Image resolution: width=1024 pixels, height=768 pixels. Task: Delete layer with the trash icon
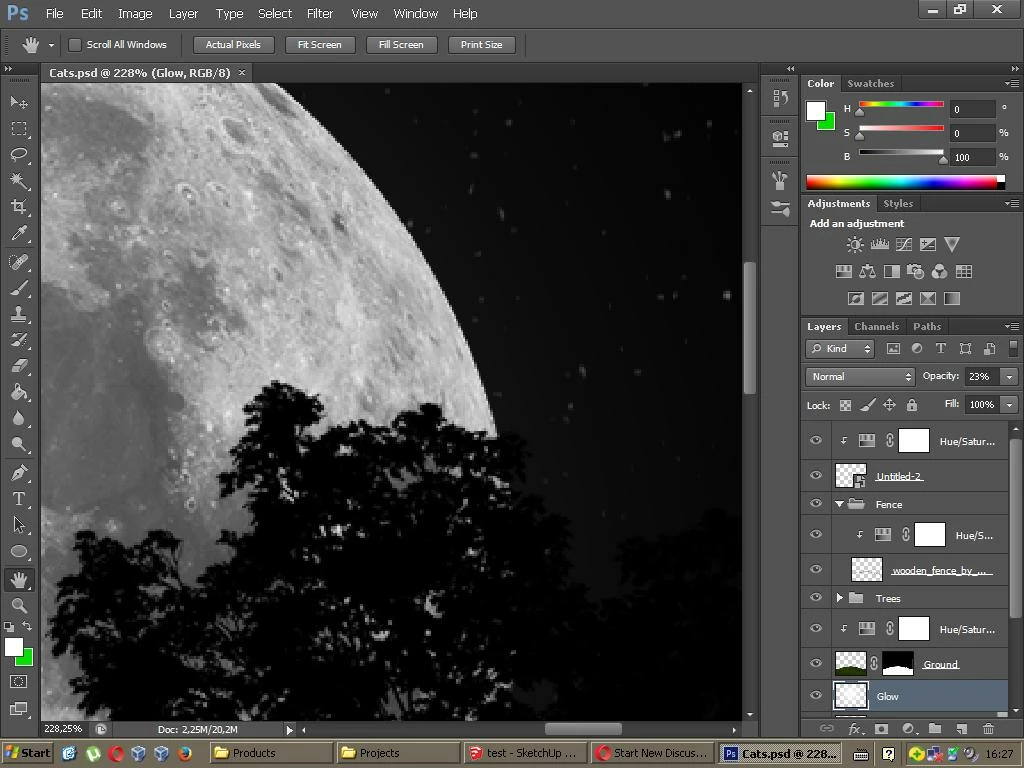(989, 729)
